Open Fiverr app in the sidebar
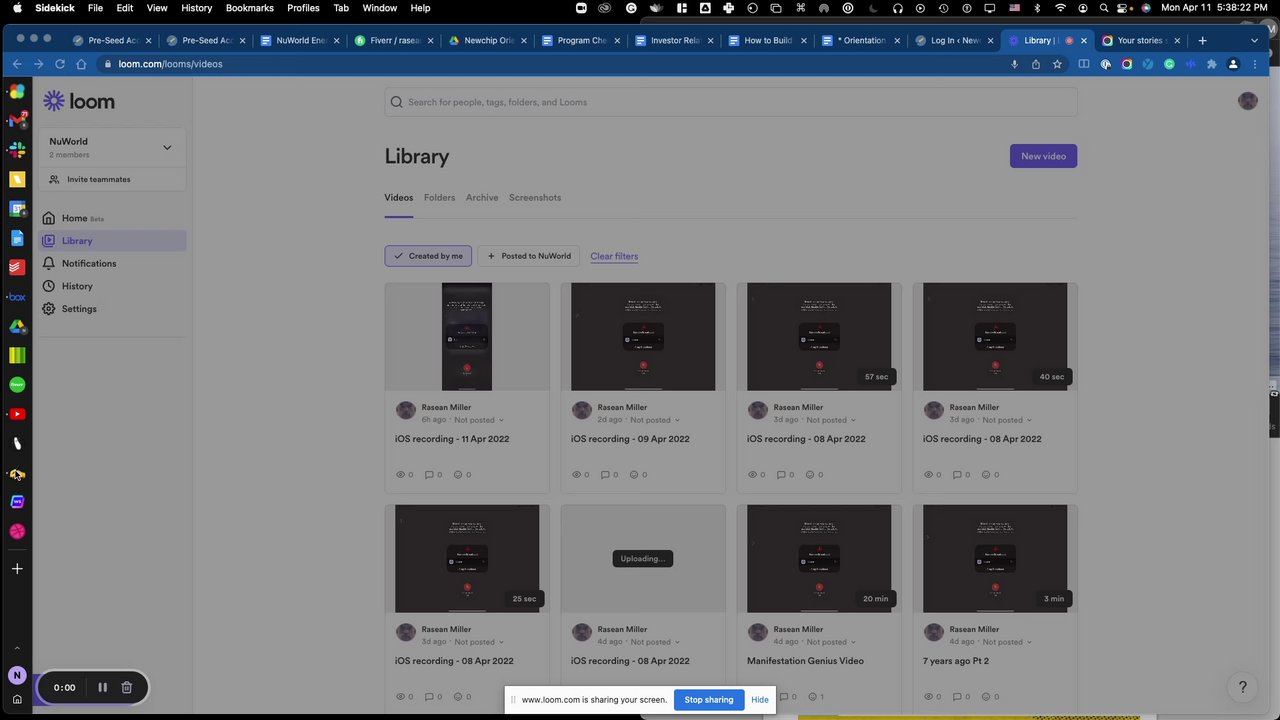The image size is (1280, 720). click(x=17, y=385)
